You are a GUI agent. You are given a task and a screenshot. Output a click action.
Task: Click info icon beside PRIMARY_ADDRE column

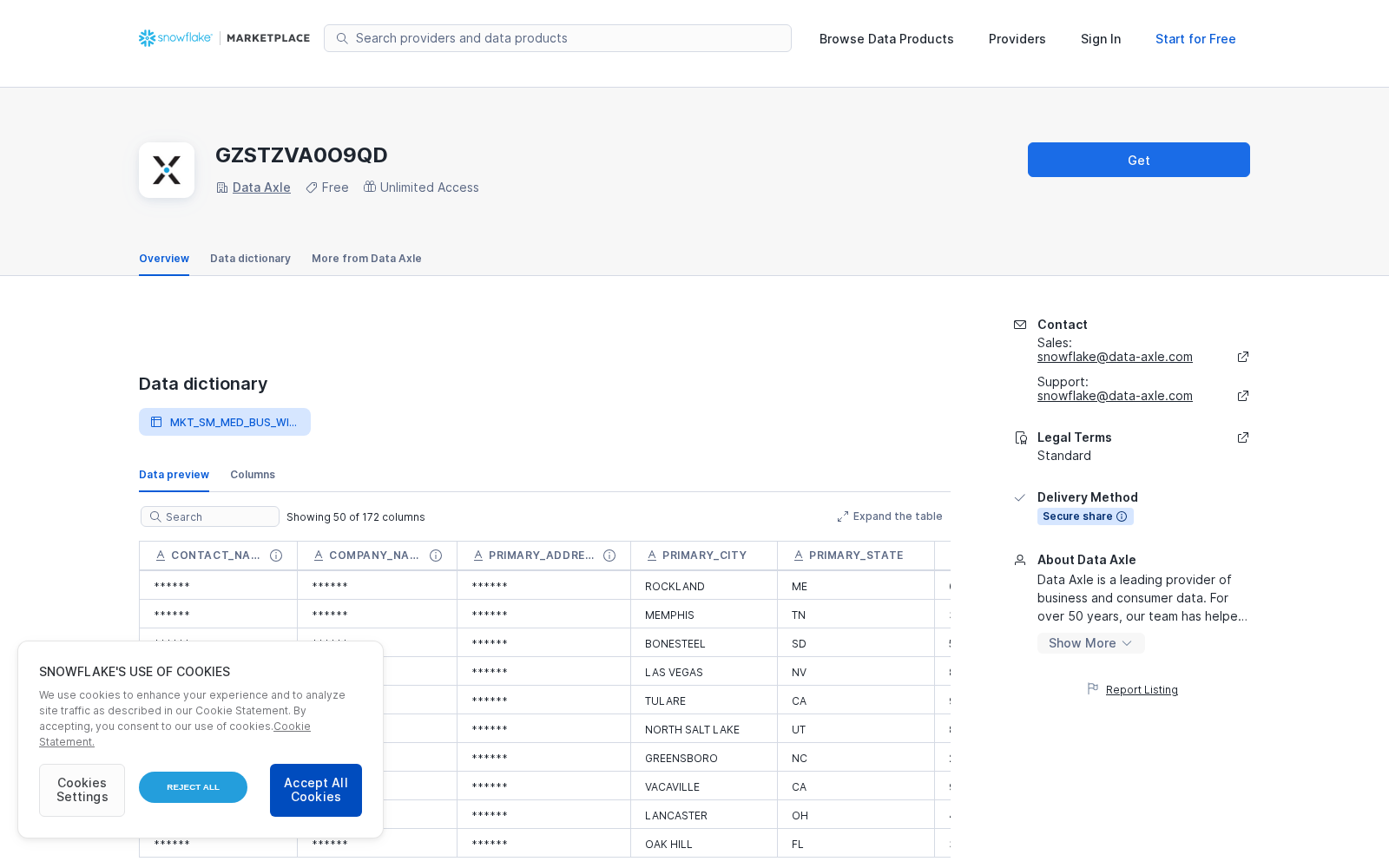pyautogui.click(x=609, y=556)
